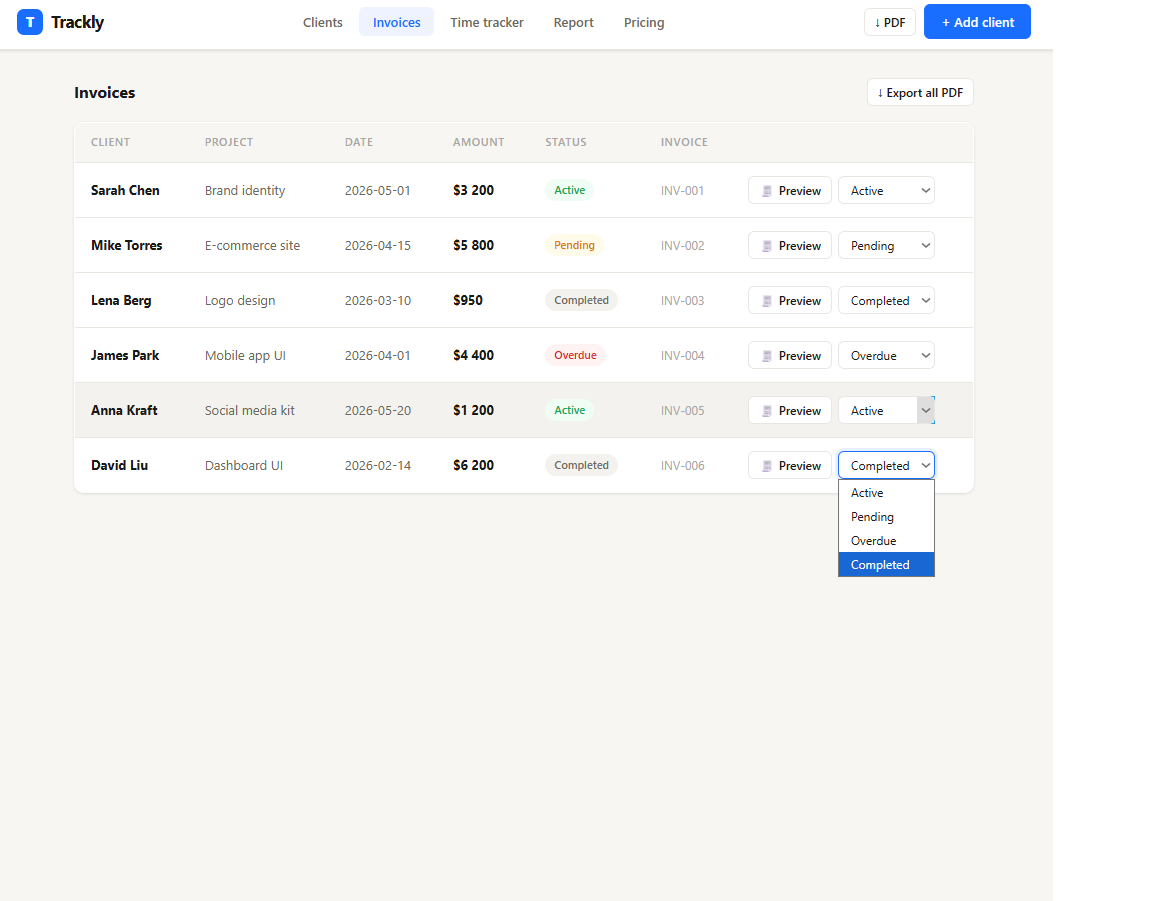This screenshot has width=1152, height=901.
Task: Click the Active status badge for Sarah Chen
Action: (x=569, y=190)
